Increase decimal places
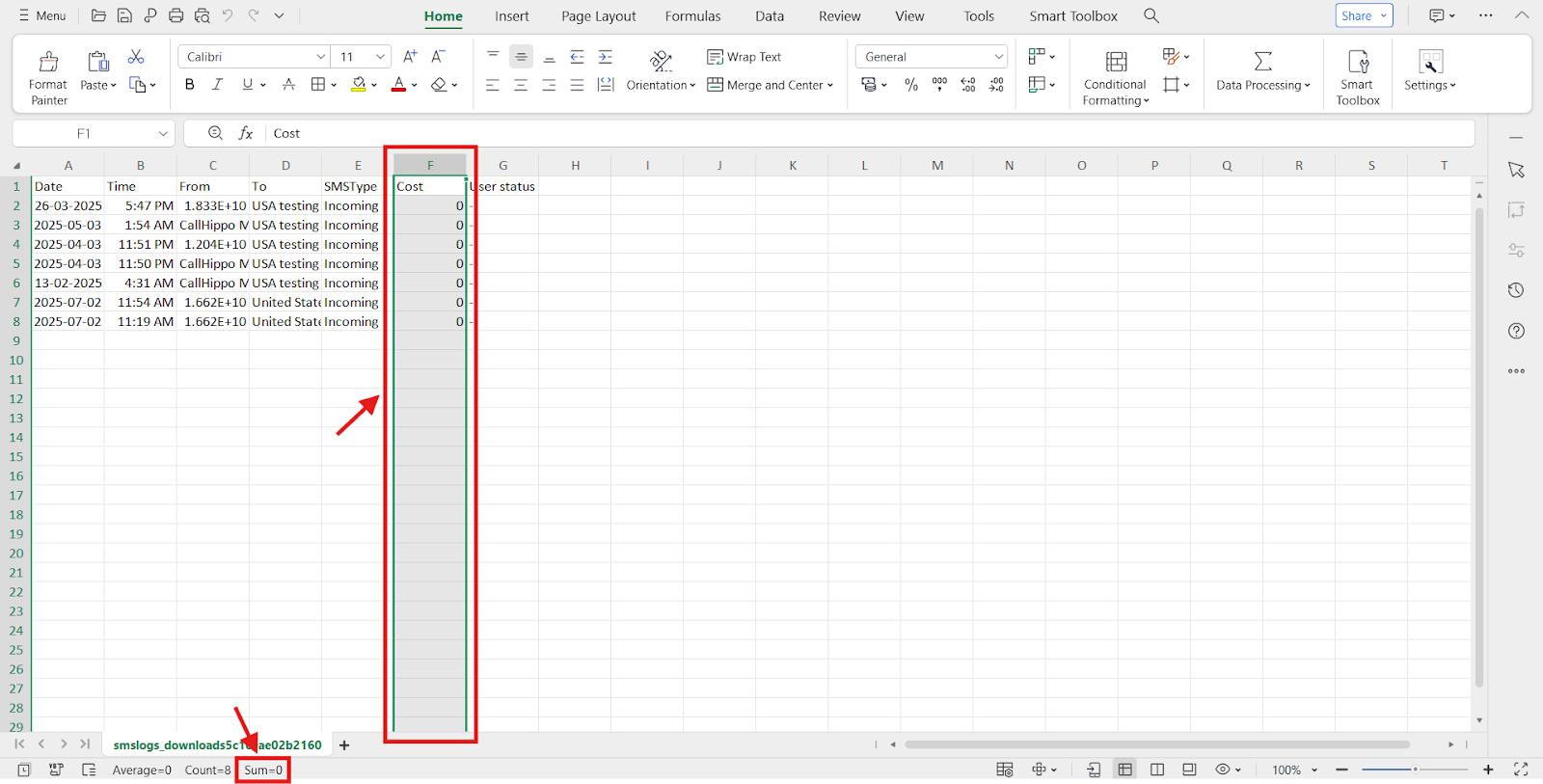This screenshot has height=784, width=1543. tap(968, 85)
